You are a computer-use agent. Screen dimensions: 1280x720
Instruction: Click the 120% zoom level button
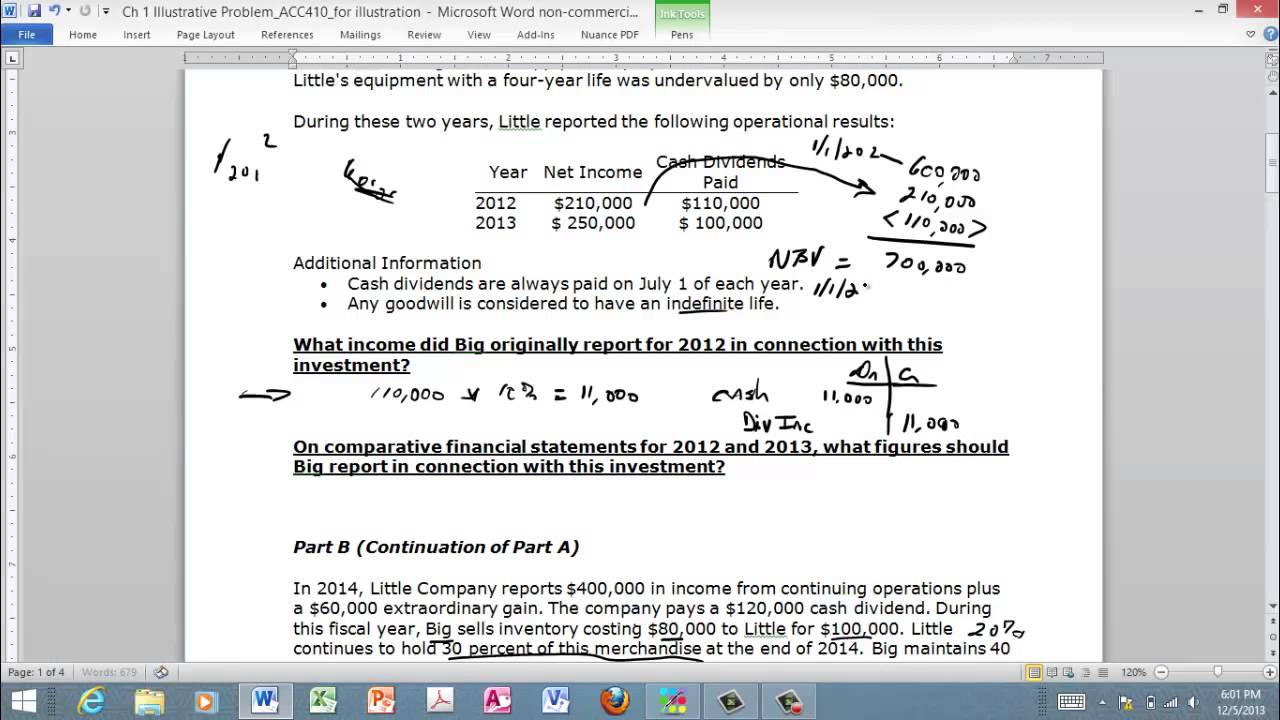point(1133,672)
